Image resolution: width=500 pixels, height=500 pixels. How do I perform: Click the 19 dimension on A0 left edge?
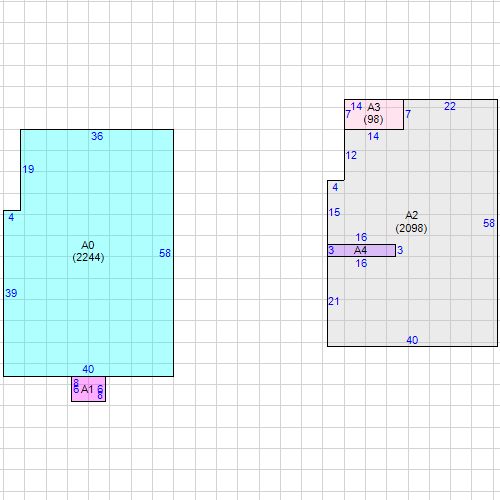pos(28,169)
